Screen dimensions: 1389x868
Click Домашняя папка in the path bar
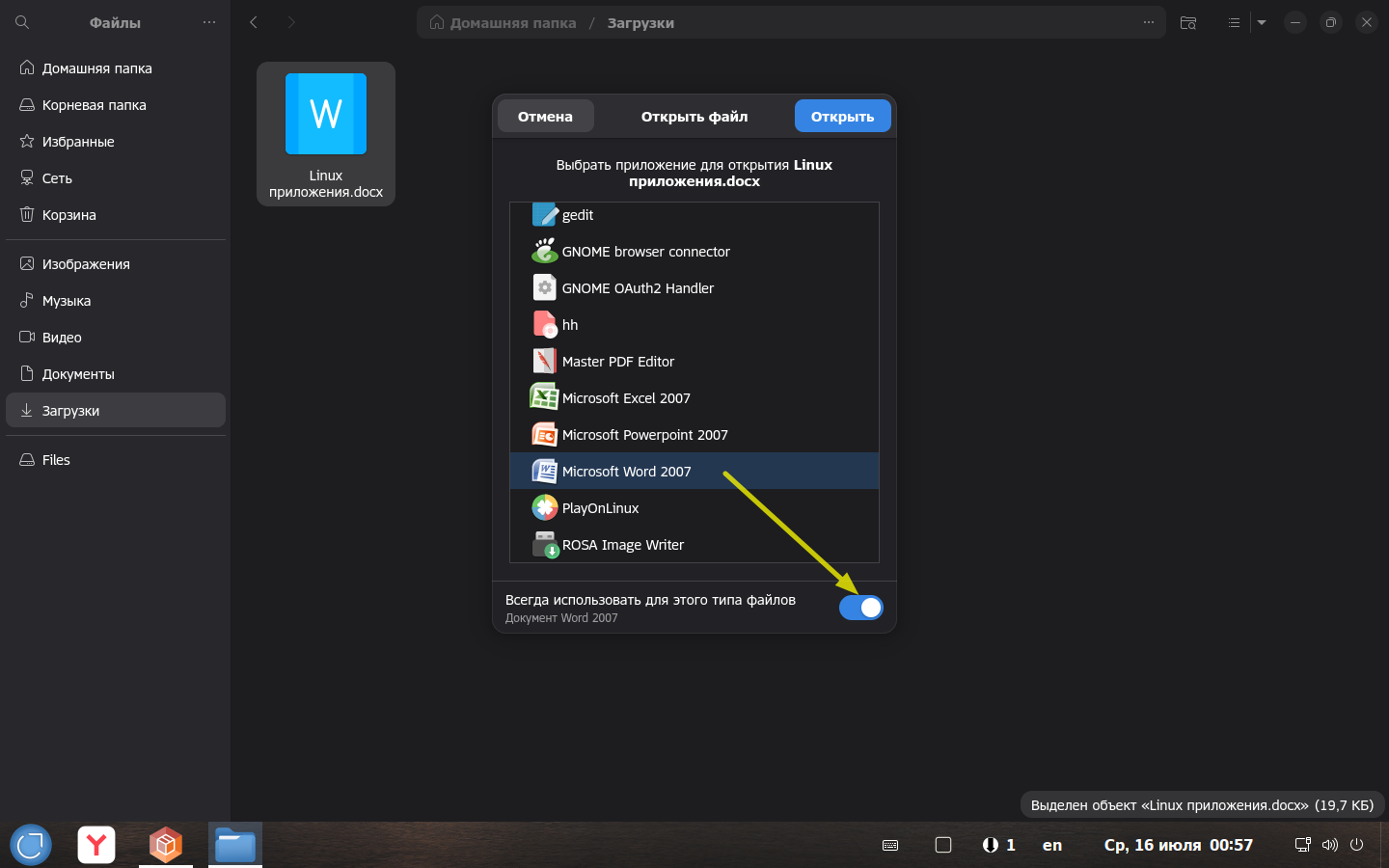point(503,22)
